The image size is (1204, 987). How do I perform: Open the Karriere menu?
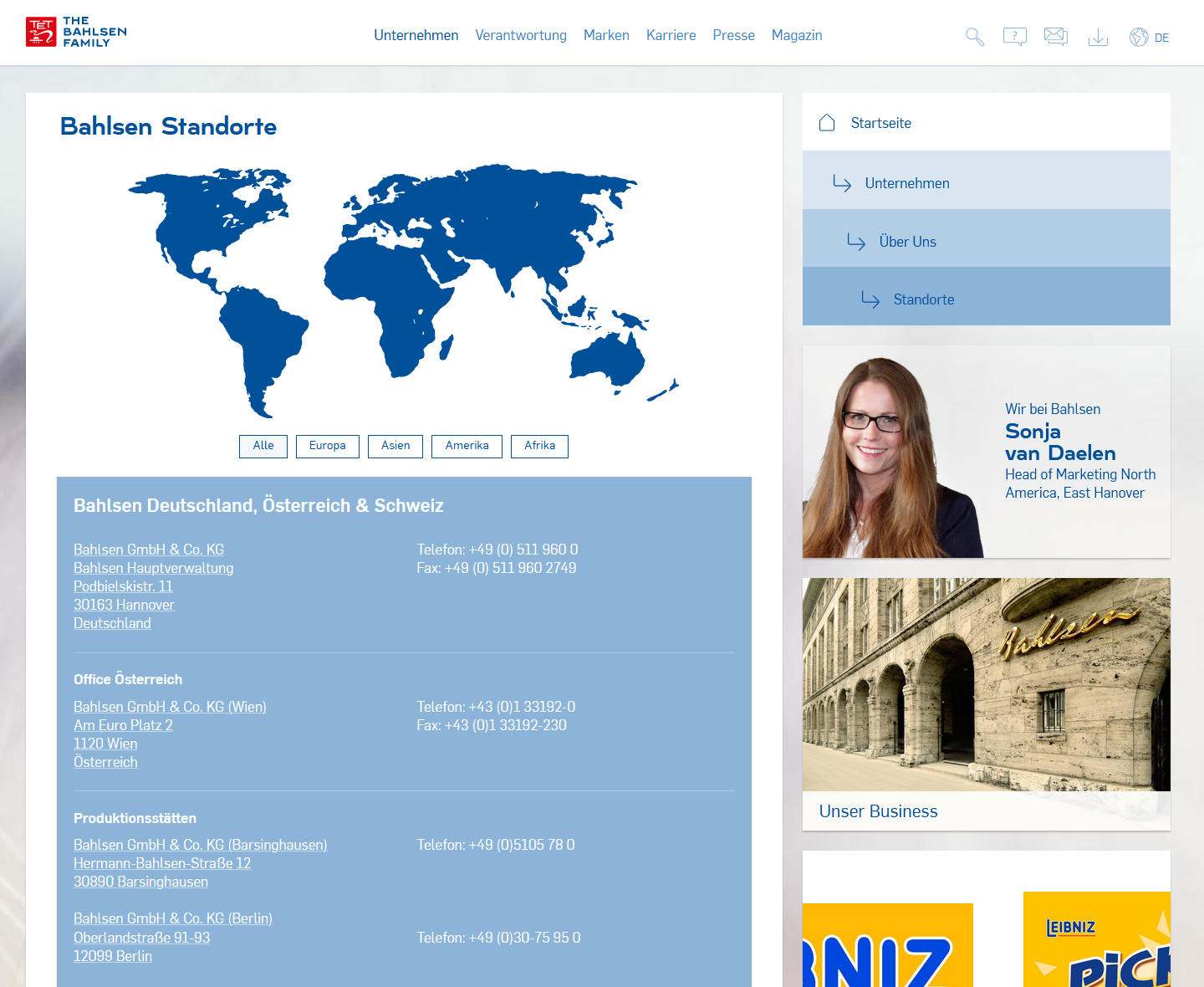click(x=671, y=35)
